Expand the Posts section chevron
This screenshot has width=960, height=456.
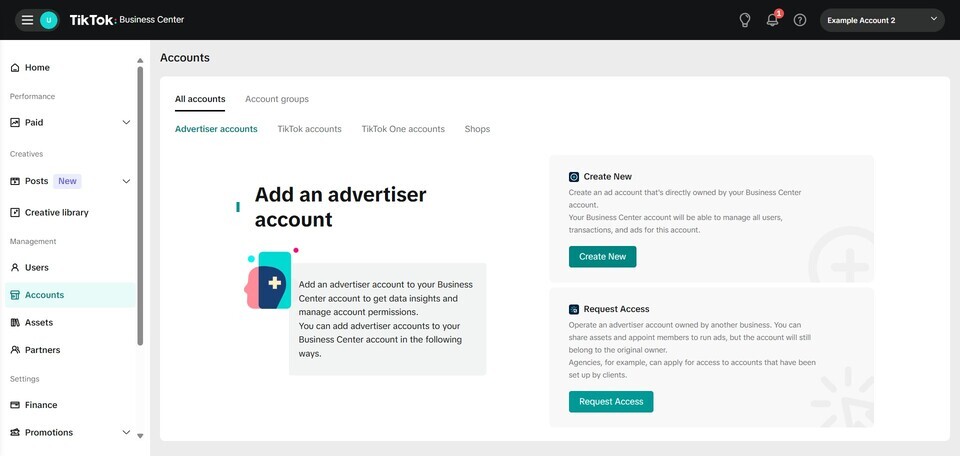click(126, 181)
